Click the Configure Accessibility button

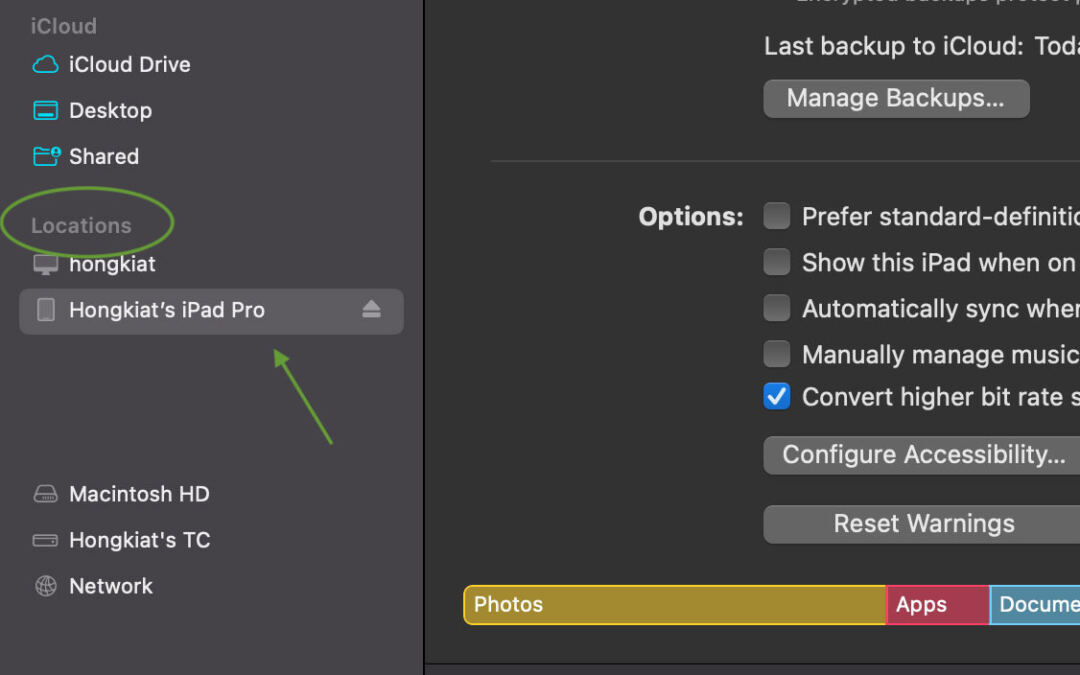tap(922, 455)
